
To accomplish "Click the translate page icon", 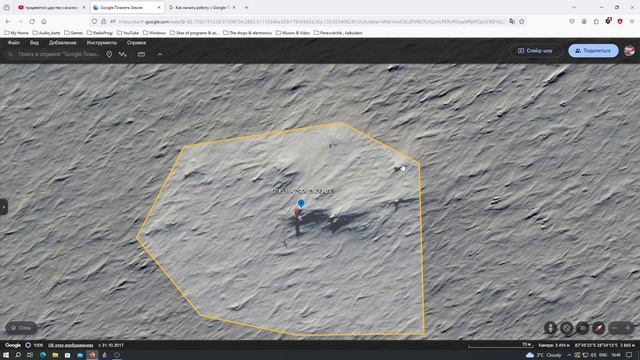I will point(512,21).
